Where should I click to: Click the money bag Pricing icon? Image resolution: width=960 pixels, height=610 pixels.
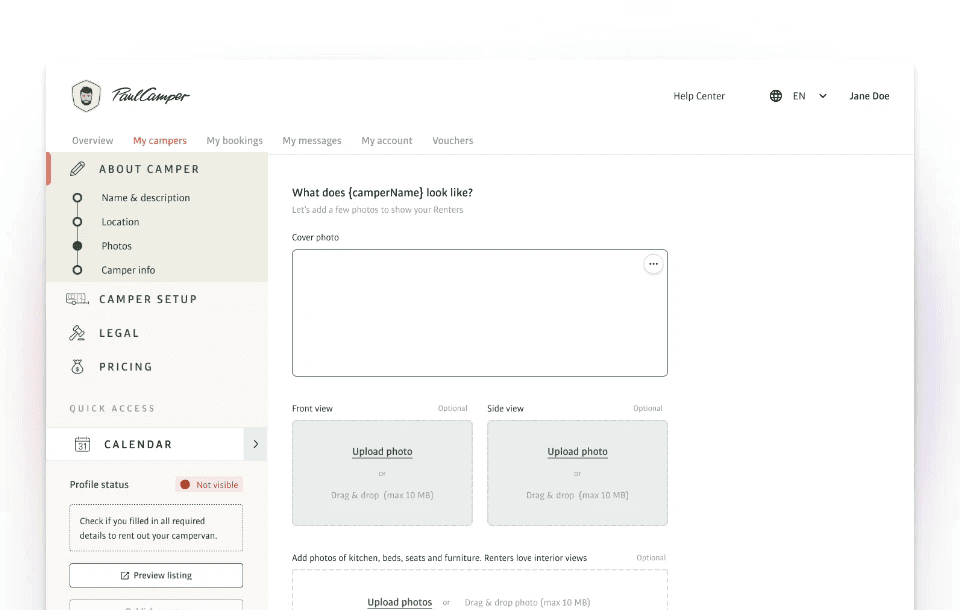point(77,367)
